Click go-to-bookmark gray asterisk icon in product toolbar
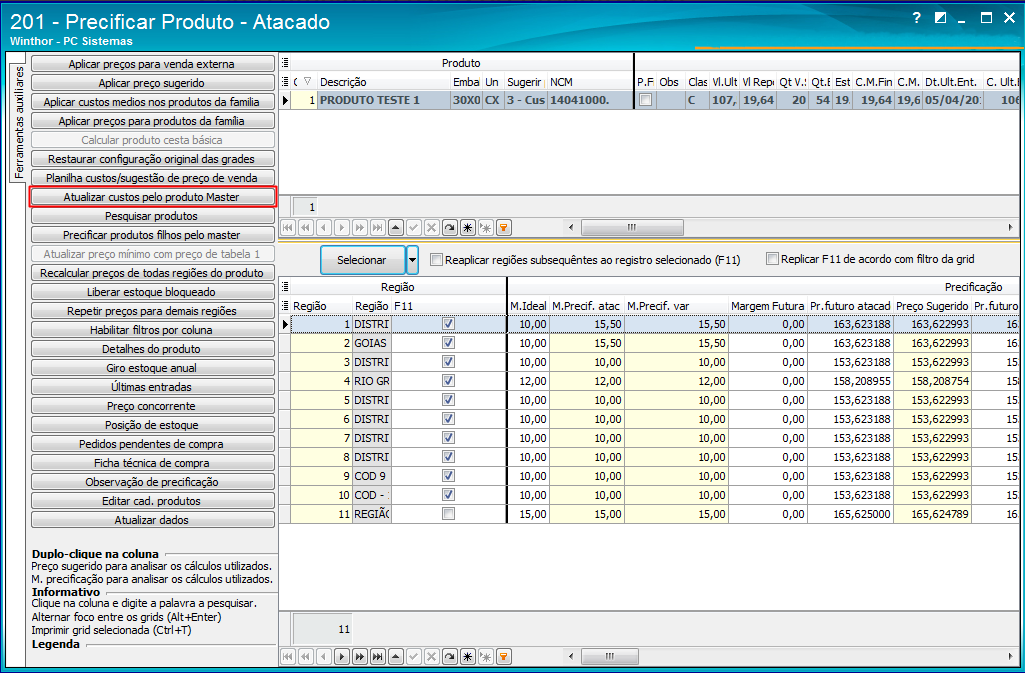Viewport: 1025px width, 673px height. coord(486,227)
